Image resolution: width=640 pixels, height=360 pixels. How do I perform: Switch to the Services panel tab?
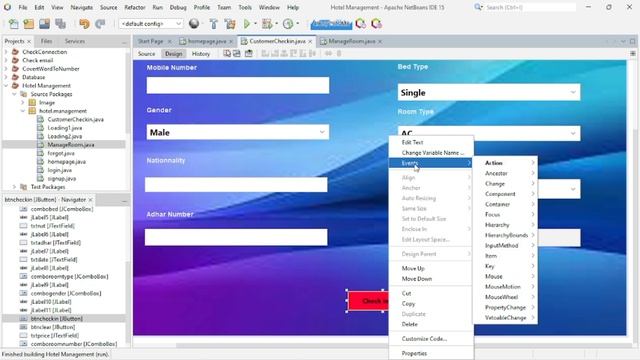pos(75,41)
